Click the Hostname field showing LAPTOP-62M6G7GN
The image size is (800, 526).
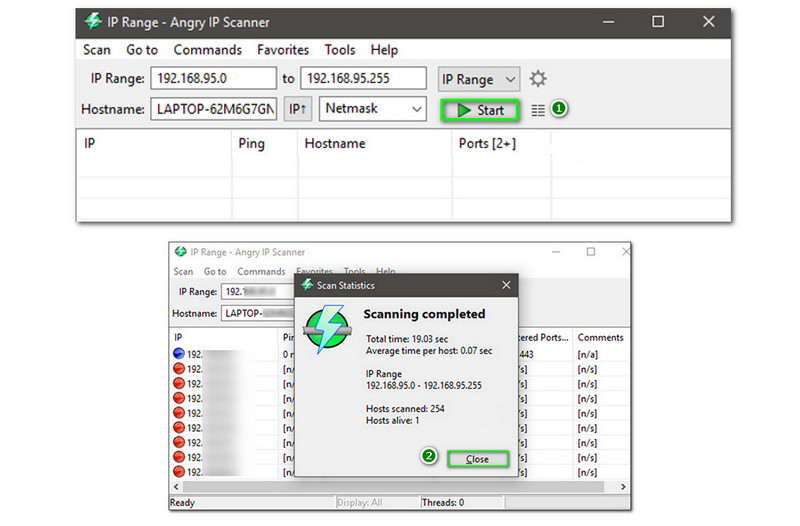[214, 109]
